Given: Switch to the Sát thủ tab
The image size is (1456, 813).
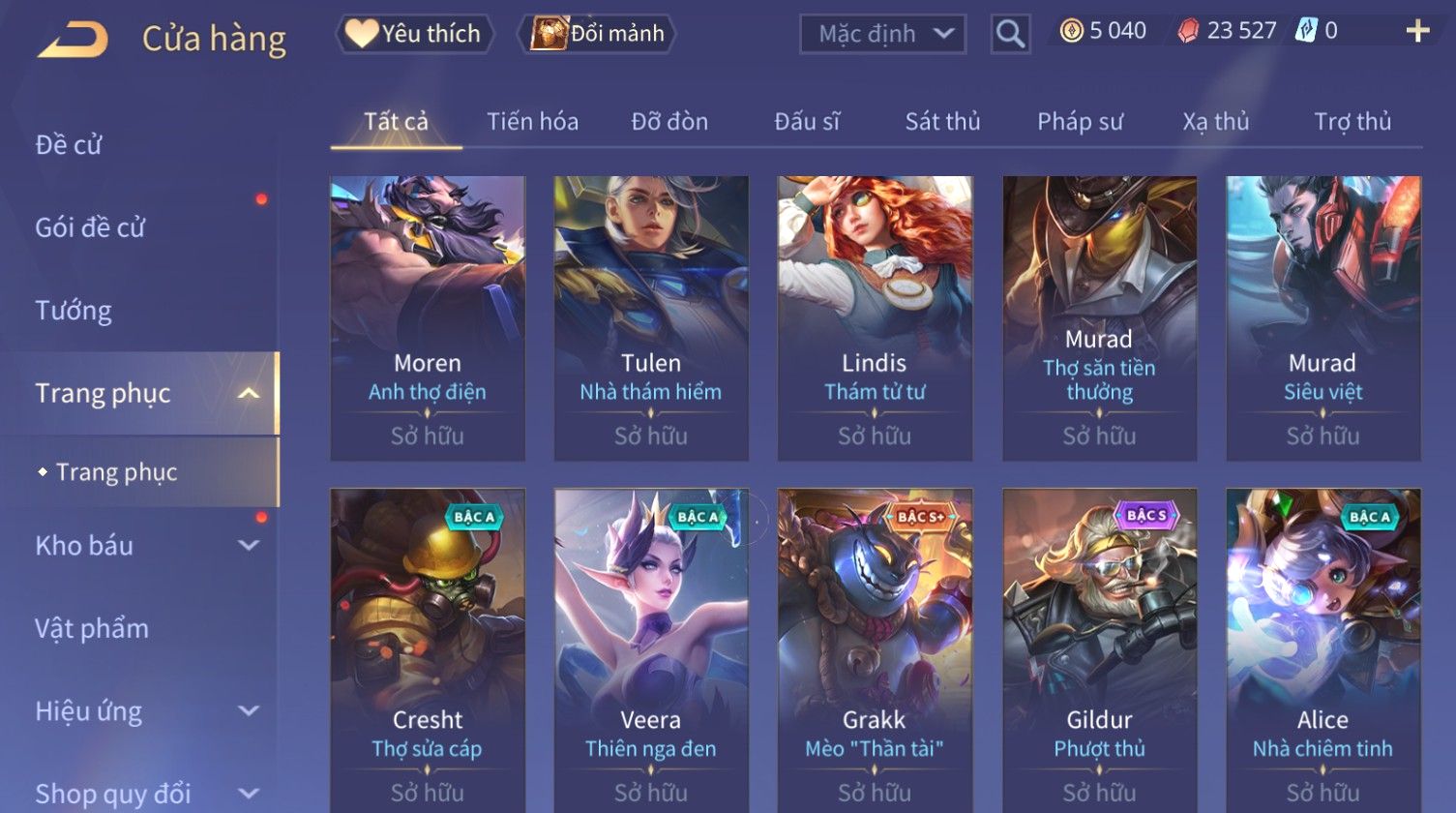Looking at the screenshot, I should coord(942,122).
